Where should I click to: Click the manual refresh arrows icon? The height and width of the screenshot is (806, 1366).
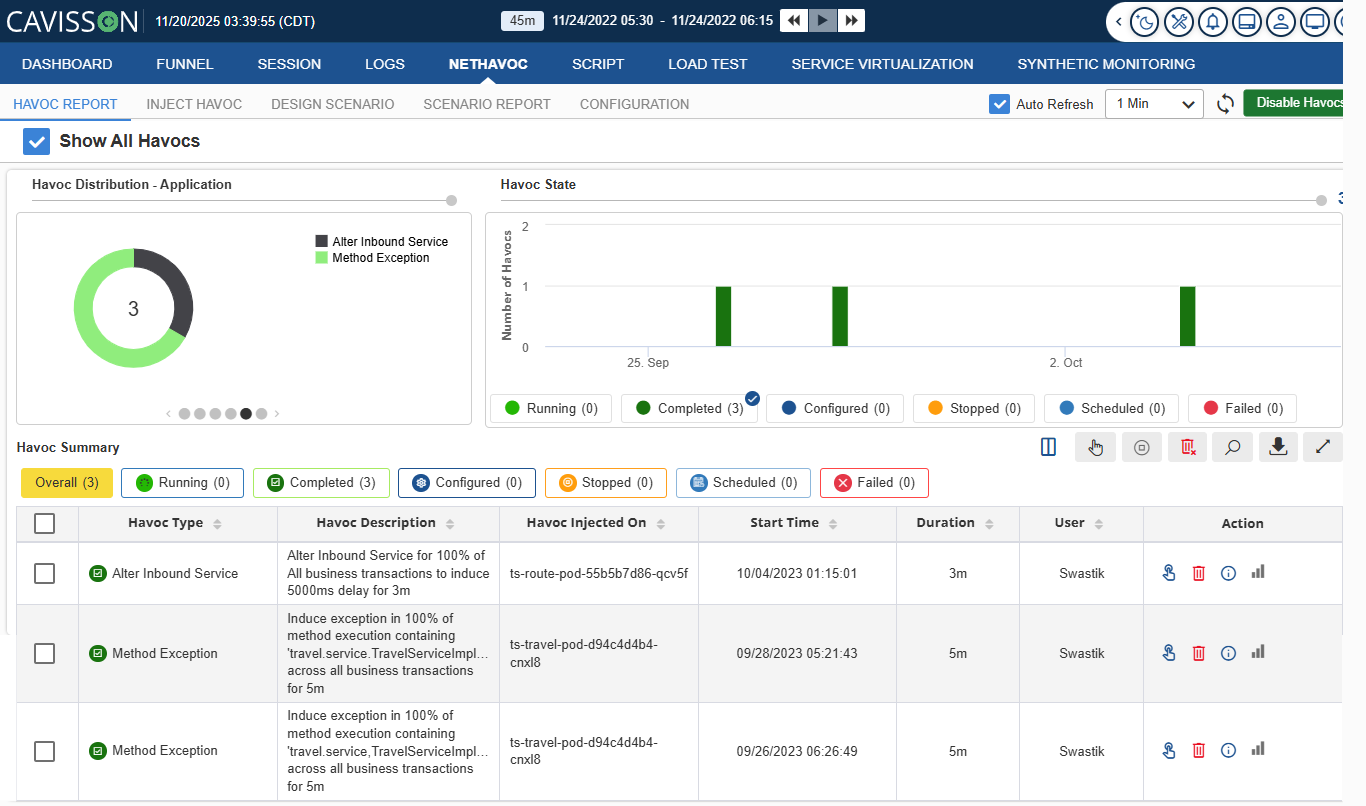coord(1225,104)
